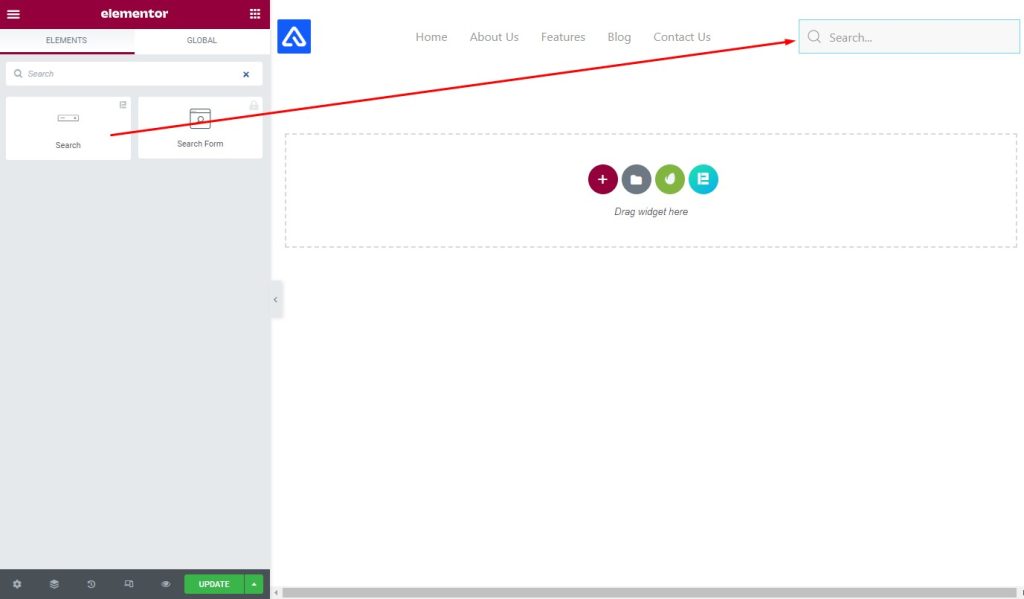1024x599 pixels.
Task: Click the teal Essential Addons template button
Action: [703, 179]
